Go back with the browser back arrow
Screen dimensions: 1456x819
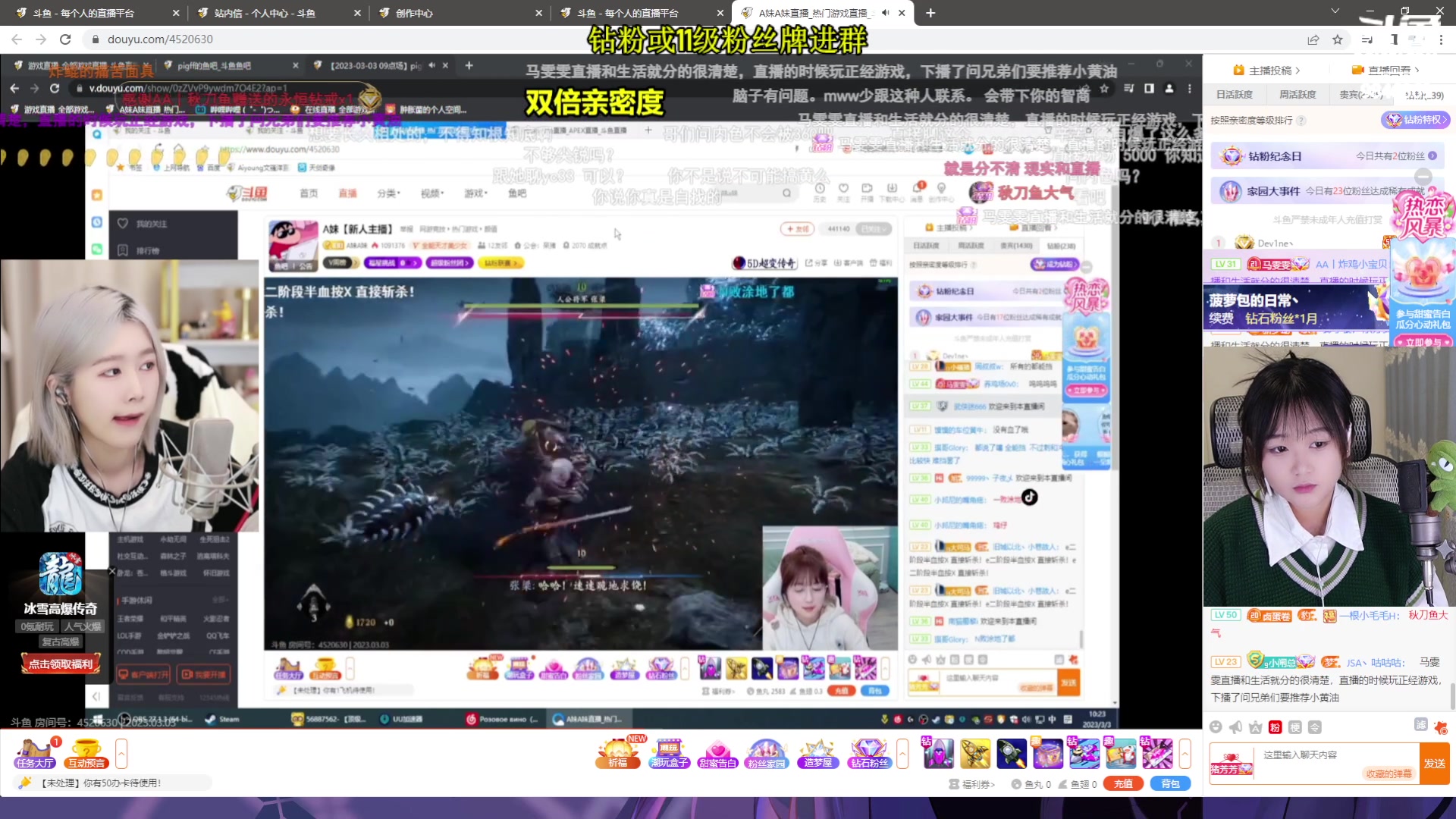(x=17, y=39)
